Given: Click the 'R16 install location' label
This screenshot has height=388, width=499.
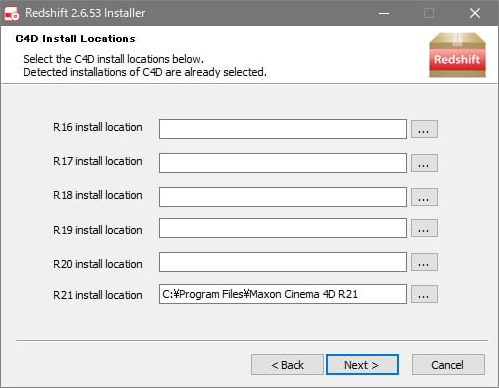Looking at the screenshot, I should pyautogui.click(x=98, y=127).
